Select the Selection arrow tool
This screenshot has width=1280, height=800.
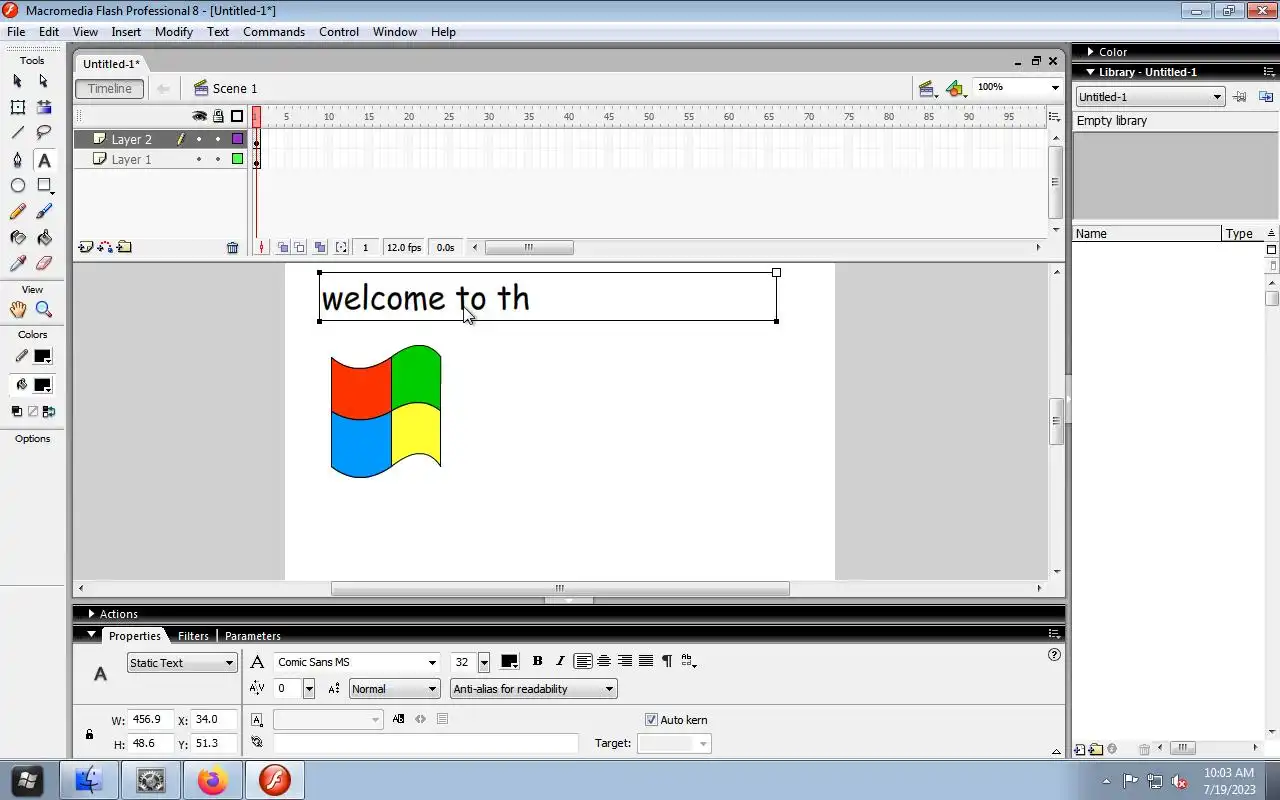[x=17, y=81]
